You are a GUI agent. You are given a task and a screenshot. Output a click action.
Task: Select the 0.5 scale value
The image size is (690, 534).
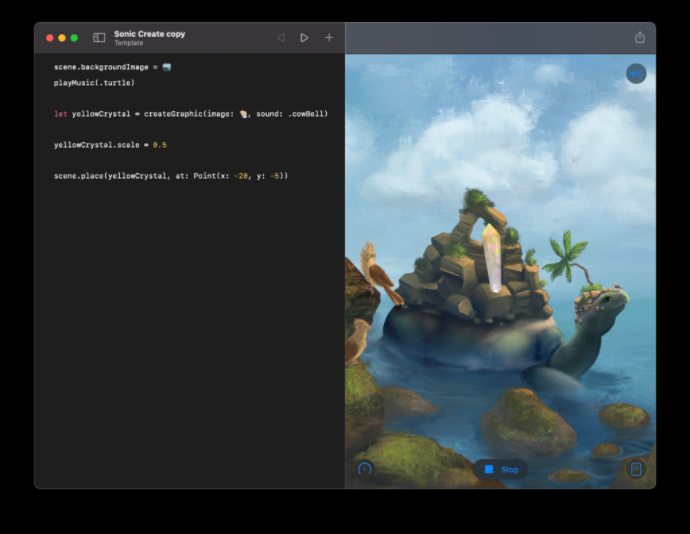(159, 145)
